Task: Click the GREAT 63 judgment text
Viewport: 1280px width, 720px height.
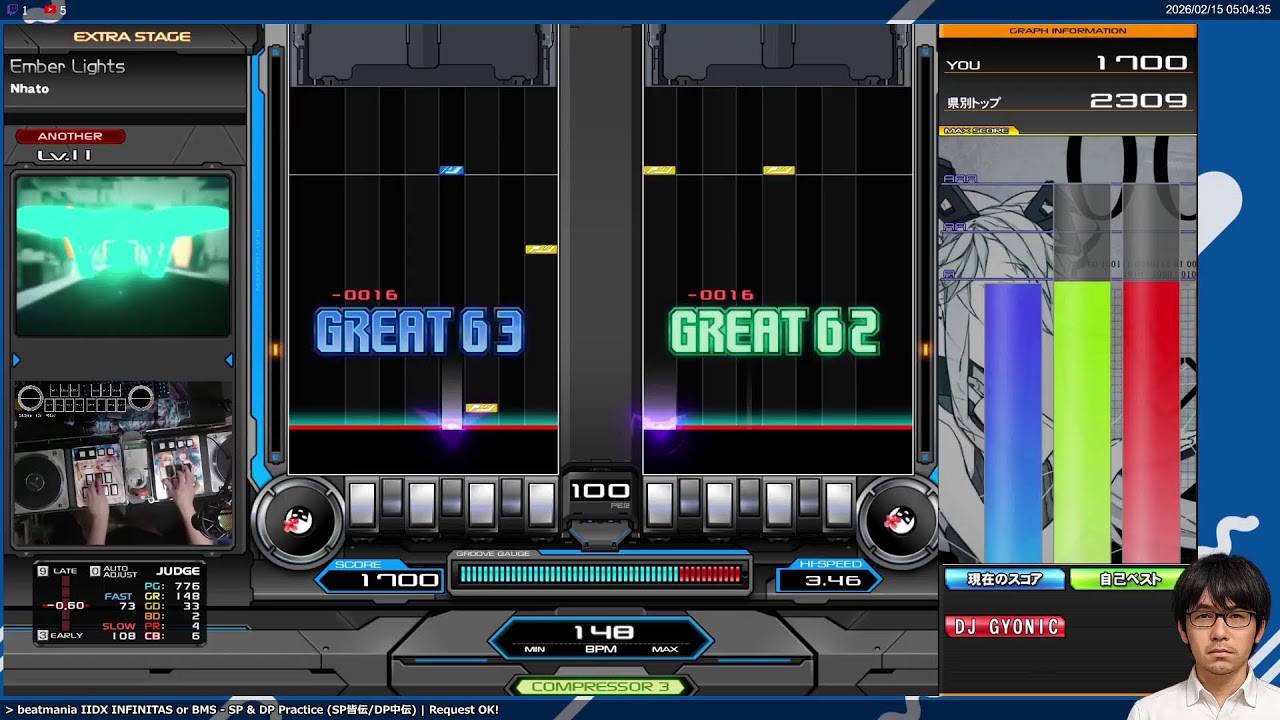Action: pos(419,332)
